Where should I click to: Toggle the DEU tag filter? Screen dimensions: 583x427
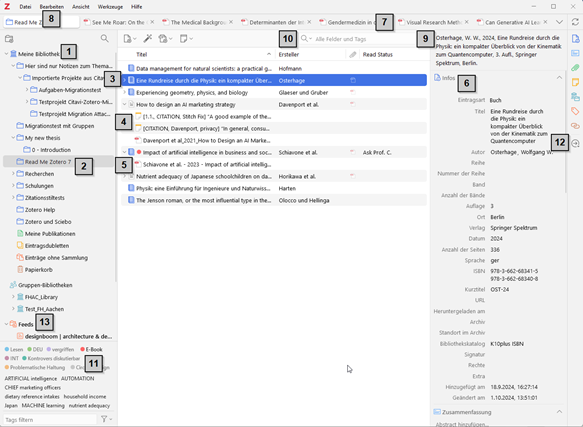(35, 350)
